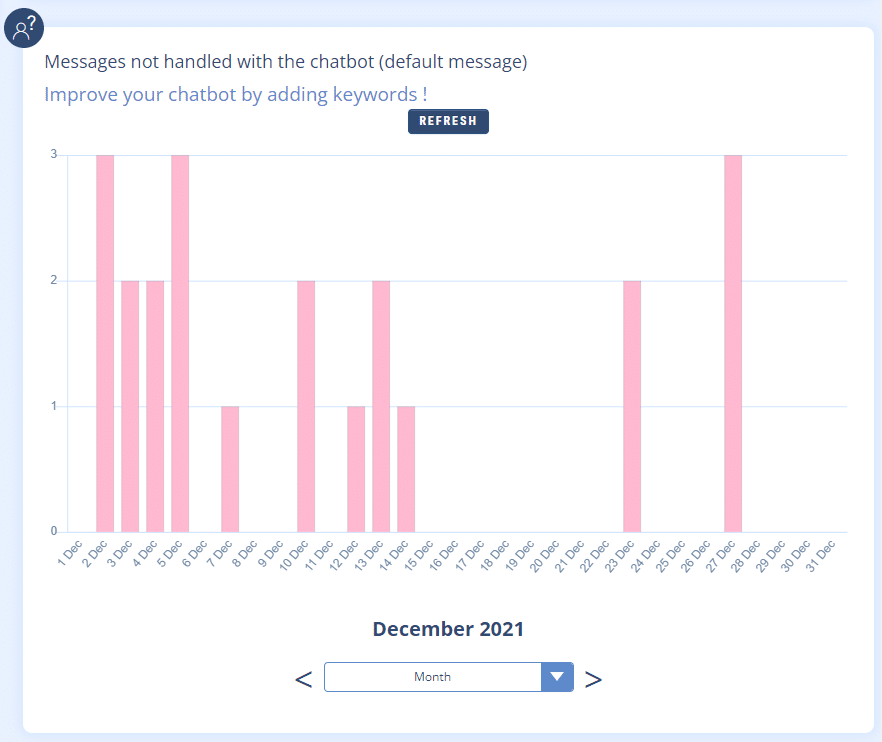Go to the previous month arrow

304,679
